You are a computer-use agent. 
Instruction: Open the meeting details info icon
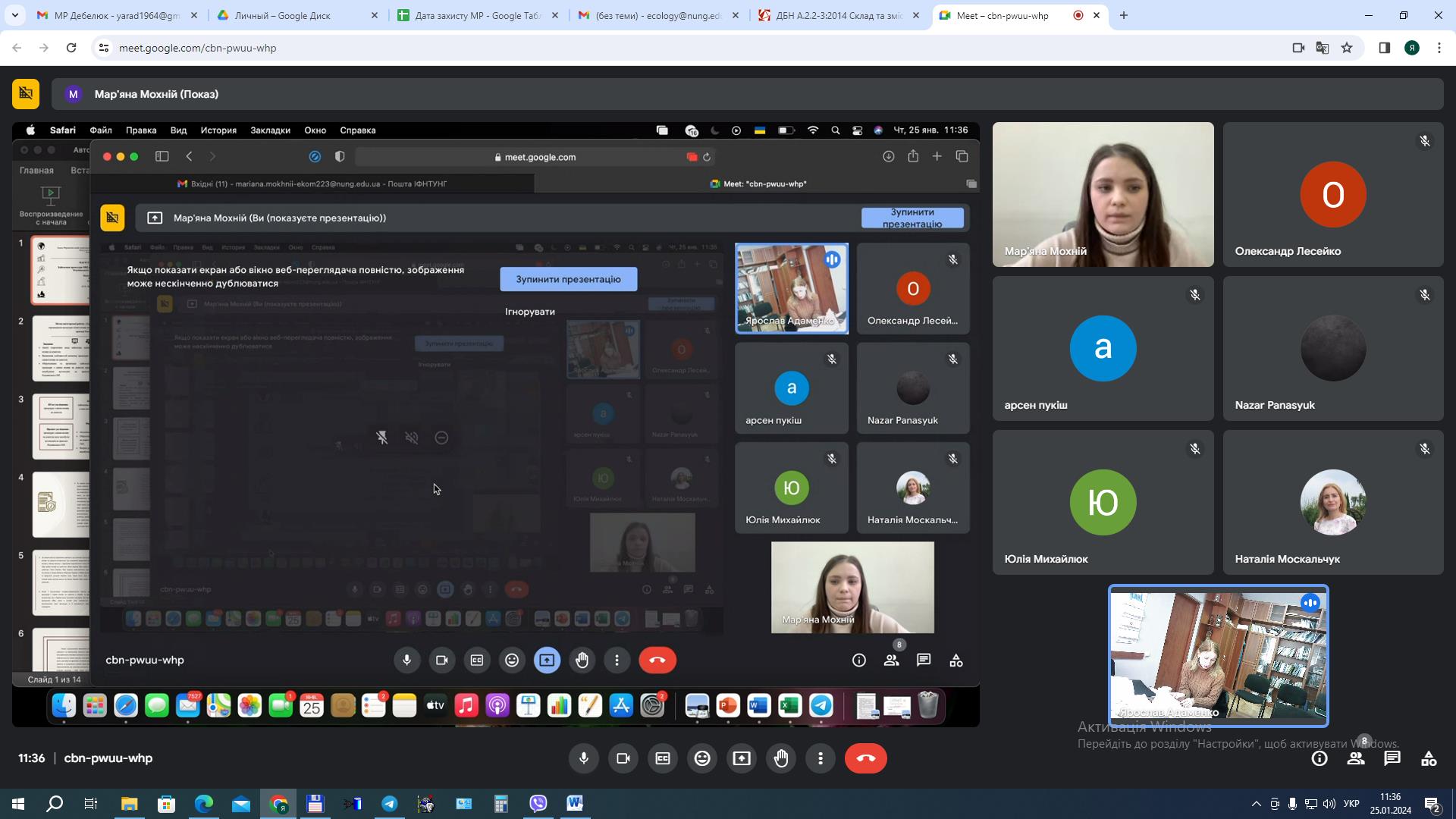point(1319,758)
